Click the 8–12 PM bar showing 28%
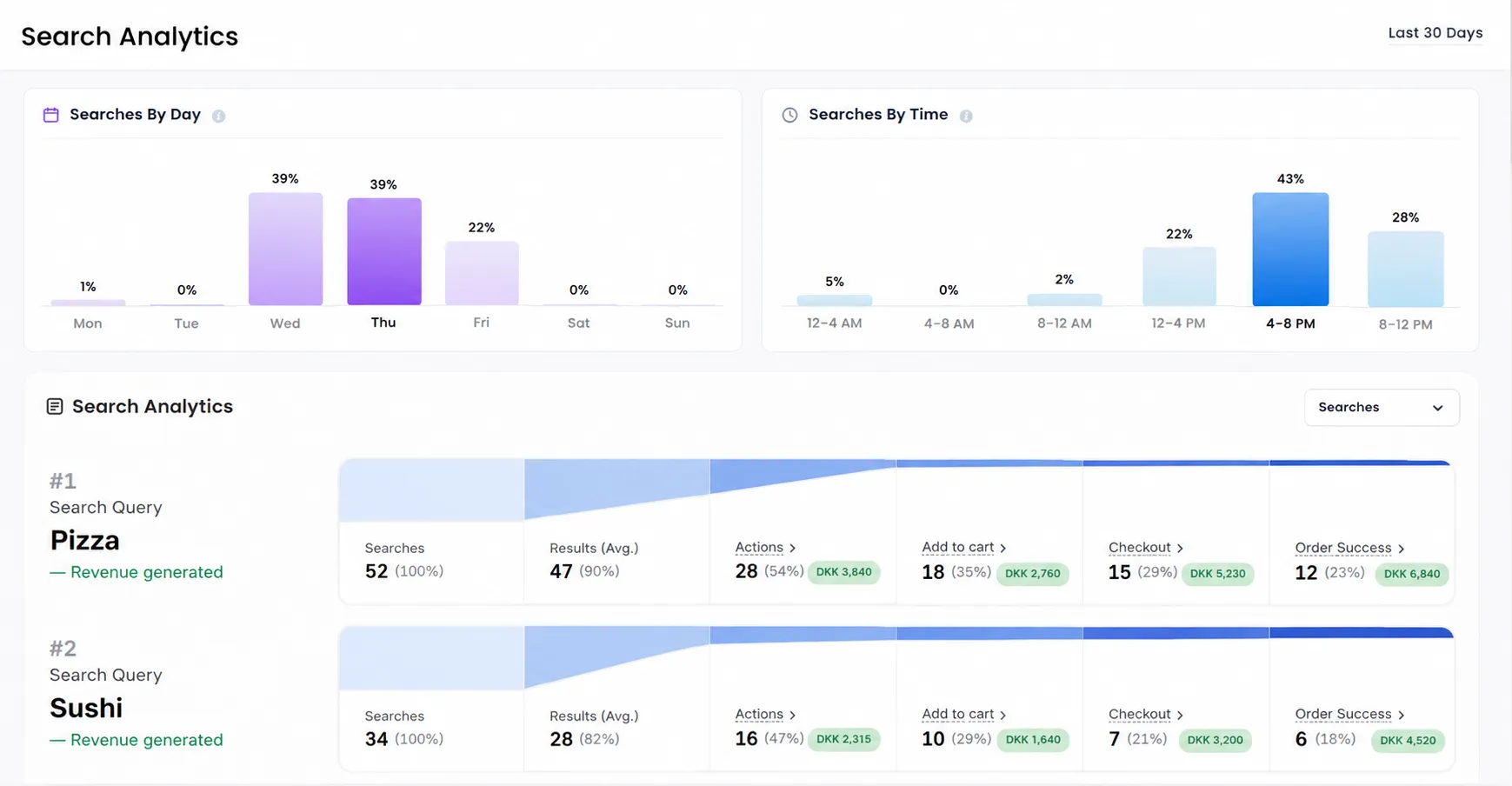1512x786 pixels. tap(1406, 269)
